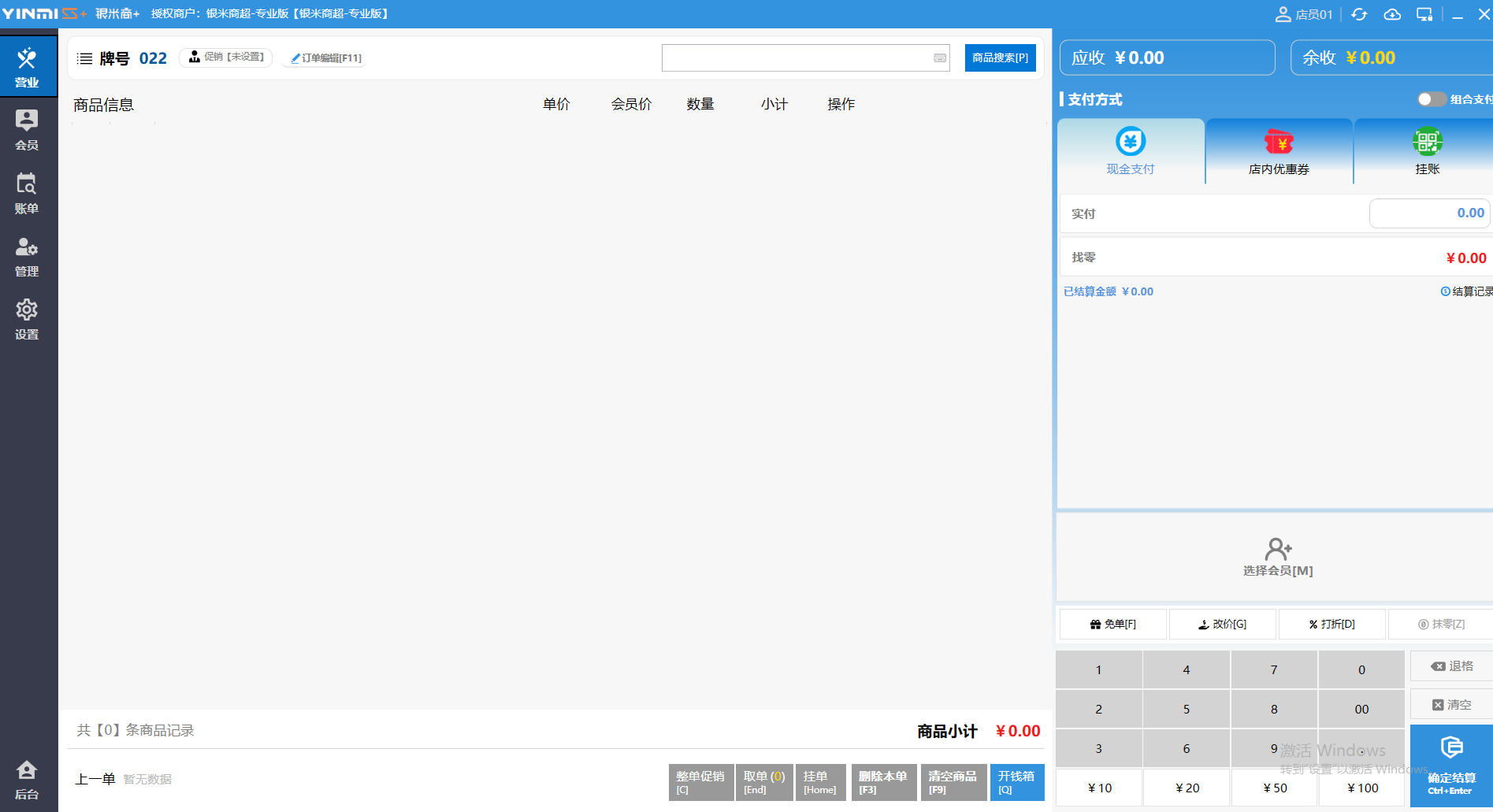
Task: Open the 牌号 list menu icon
Action: (84, 58)
